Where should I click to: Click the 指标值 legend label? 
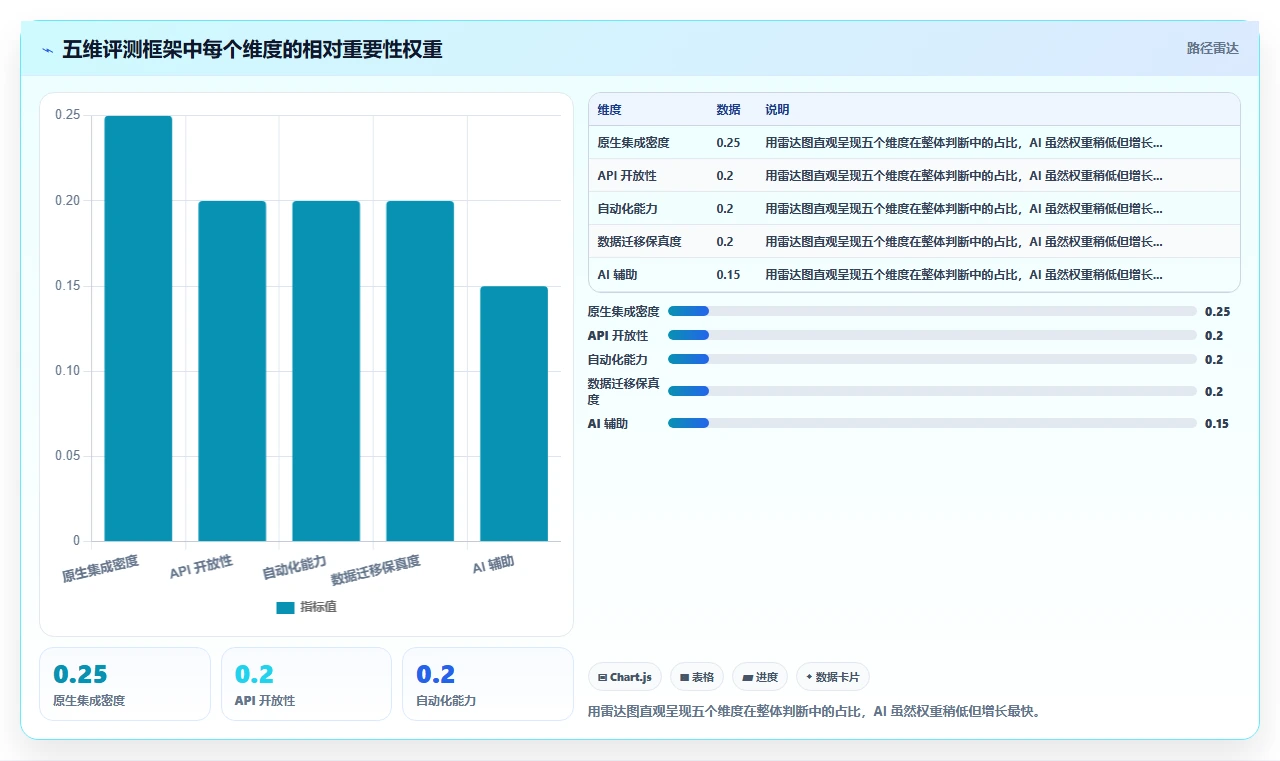pos(318,607)
